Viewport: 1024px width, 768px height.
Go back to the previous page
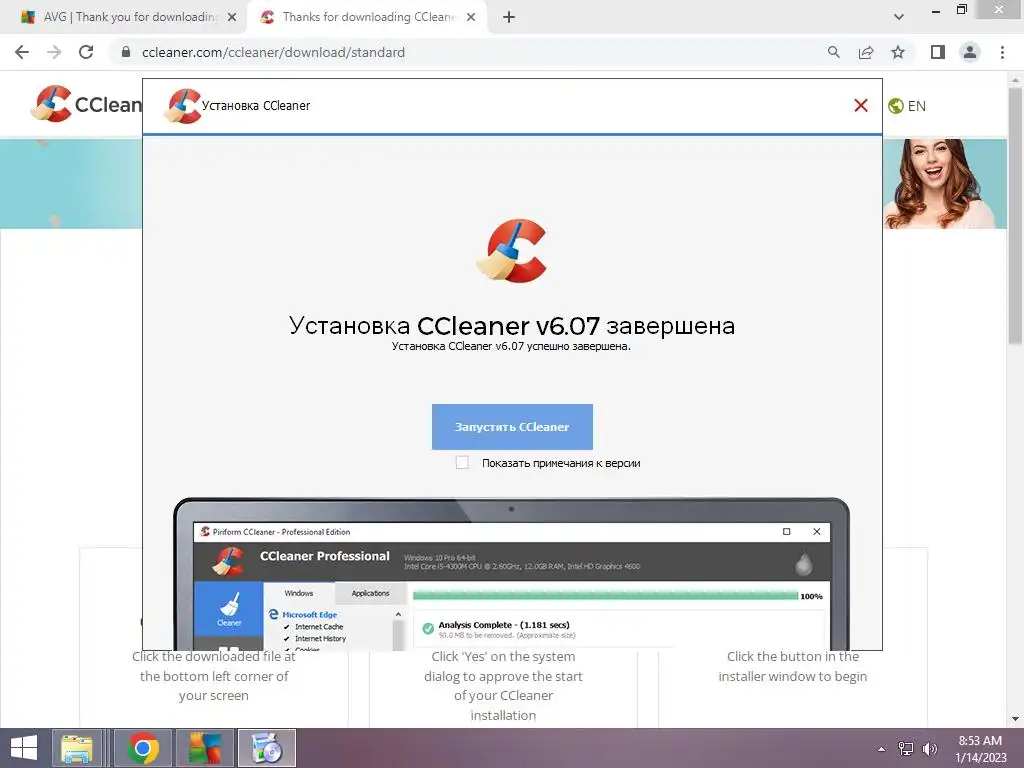22,52
